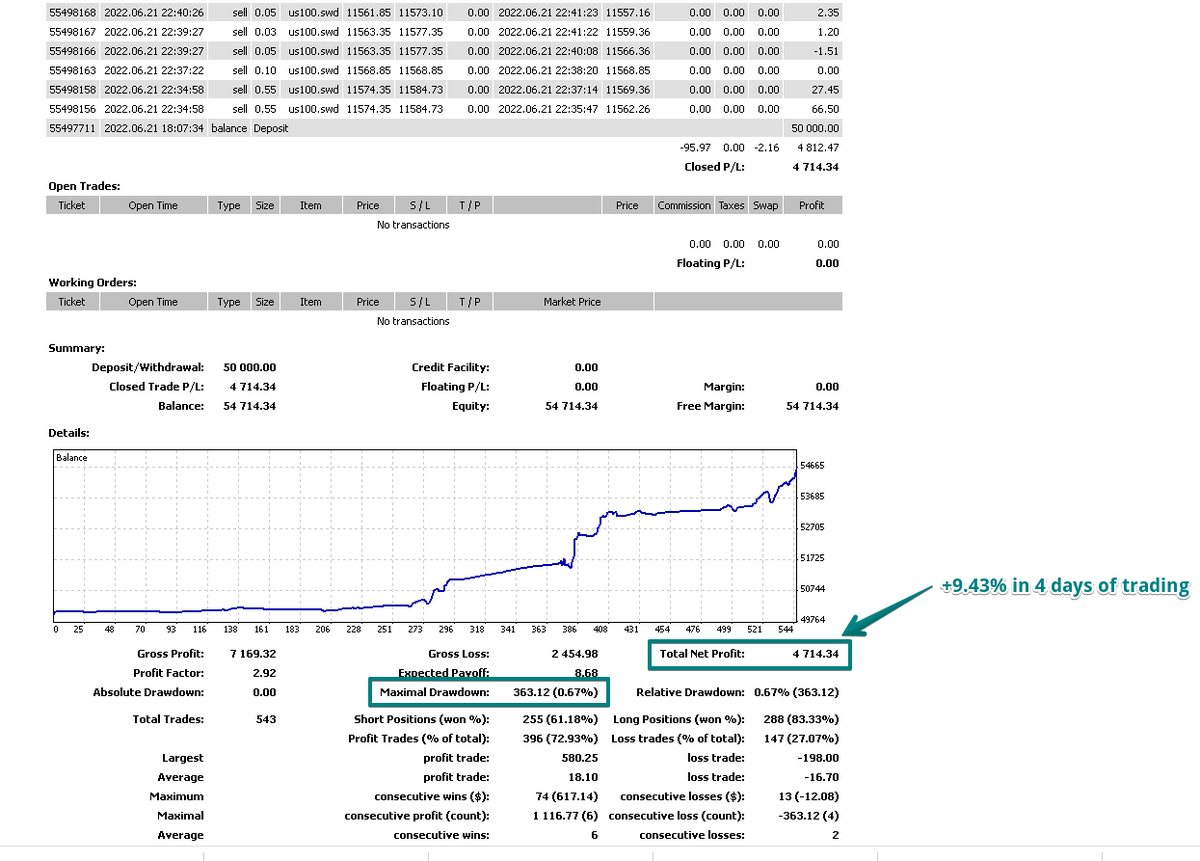
Task: Click close time 2022.06.21 22:41:23
Action: pos(547,13)
